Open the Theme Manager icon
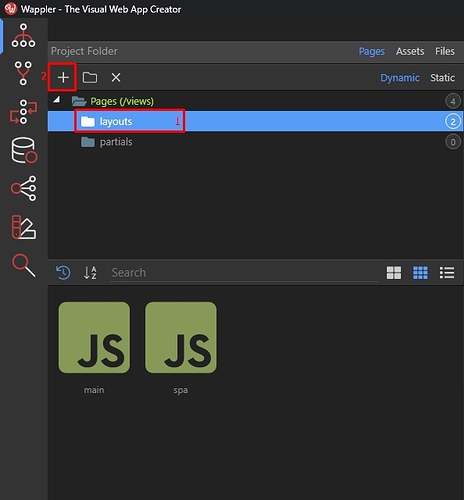This screenshot has width=464, height=500. click(x=23, y=227)
